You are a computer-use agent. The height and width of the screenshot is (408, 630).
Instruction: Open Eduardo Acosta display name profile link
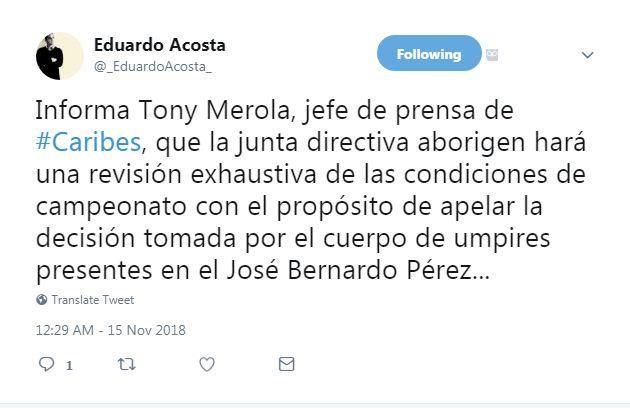tap(160, 45)
